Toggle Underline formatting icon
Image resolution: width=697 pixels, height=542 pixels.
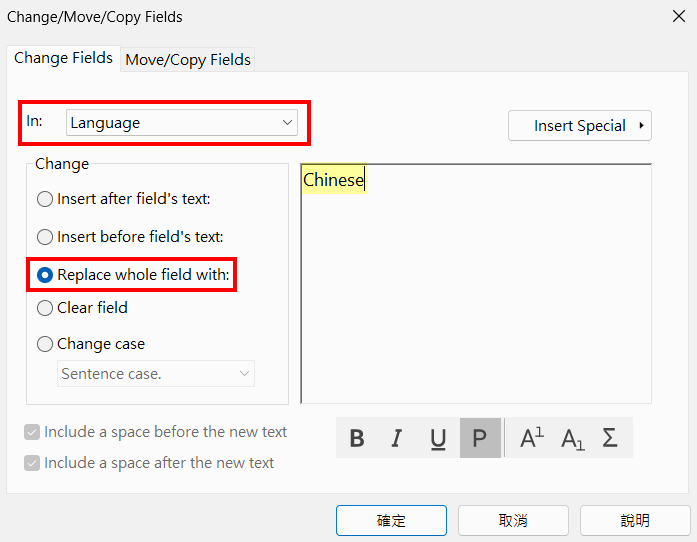(438, 438)
